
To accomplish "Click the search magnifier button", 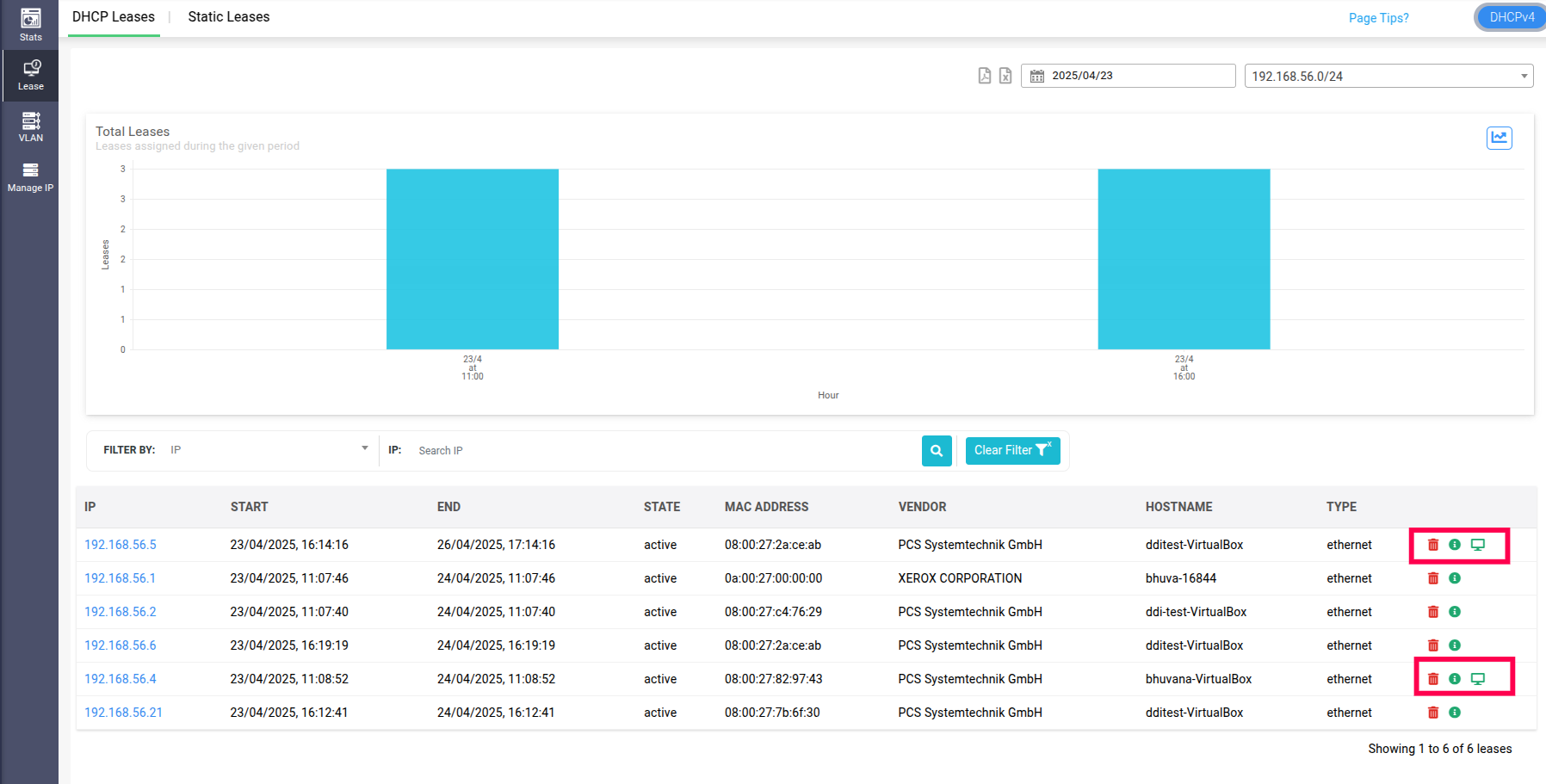I will point(937,451).
